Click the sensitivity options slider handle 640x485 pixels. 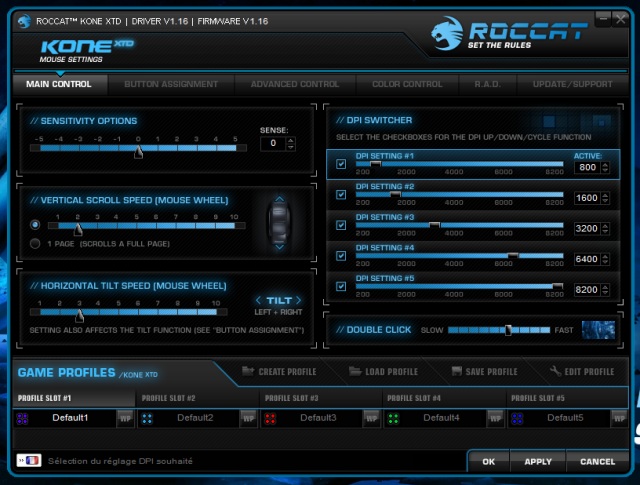(x=139, y=152)
